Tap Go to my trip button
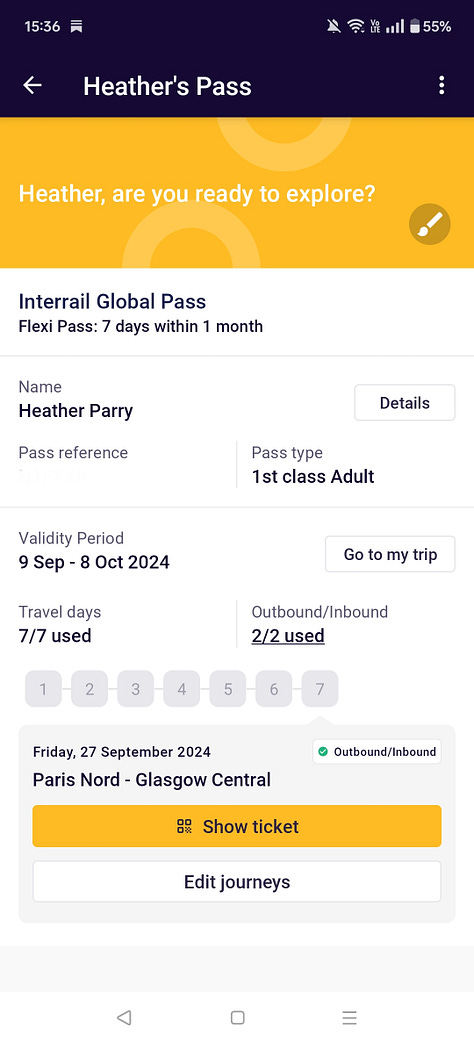The width and height of the screenshot is (474, 1043). [x=390, y=554]
